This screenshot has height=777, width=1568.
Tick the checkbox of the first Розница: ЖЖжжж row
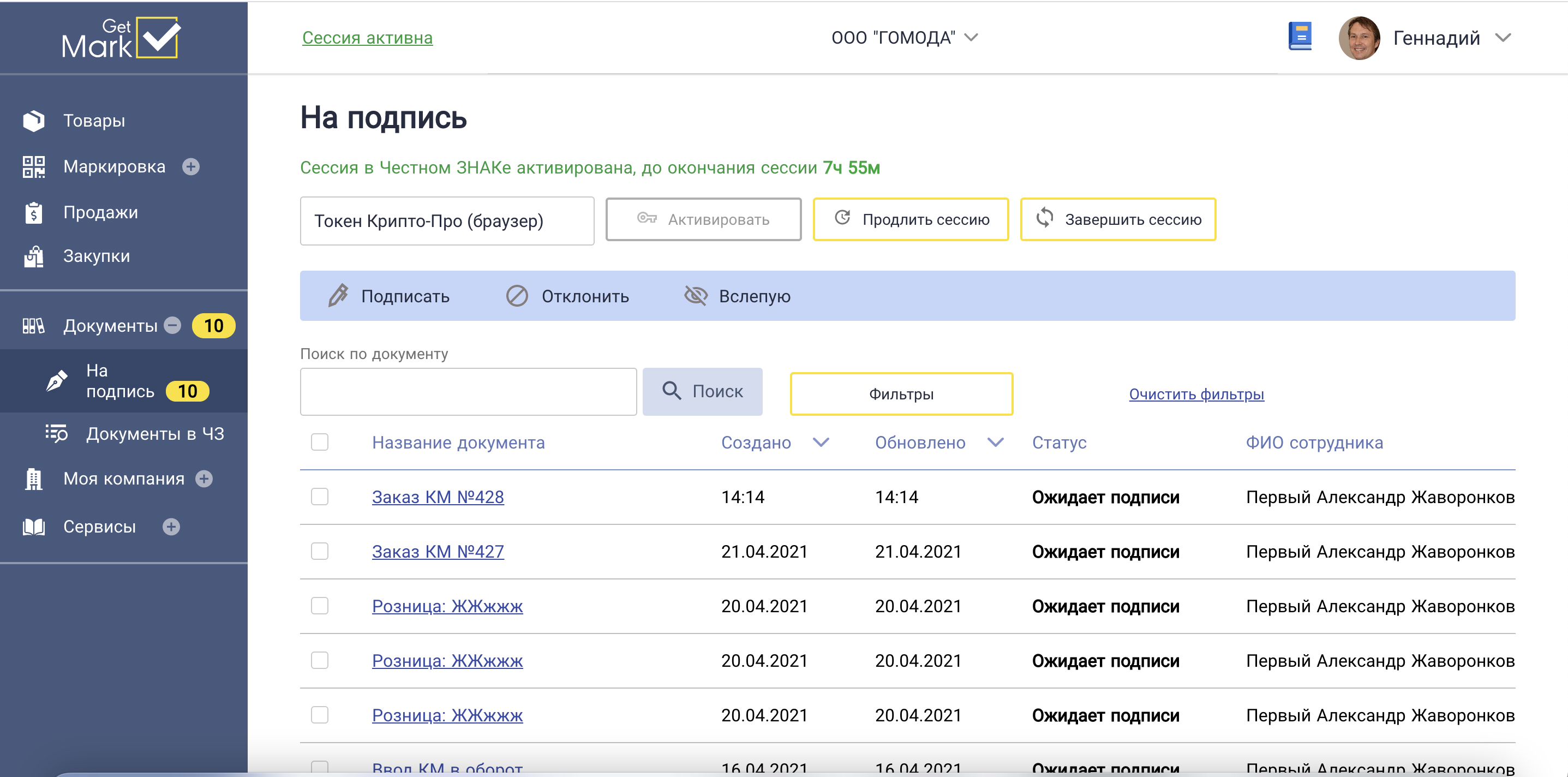point(320,606)
